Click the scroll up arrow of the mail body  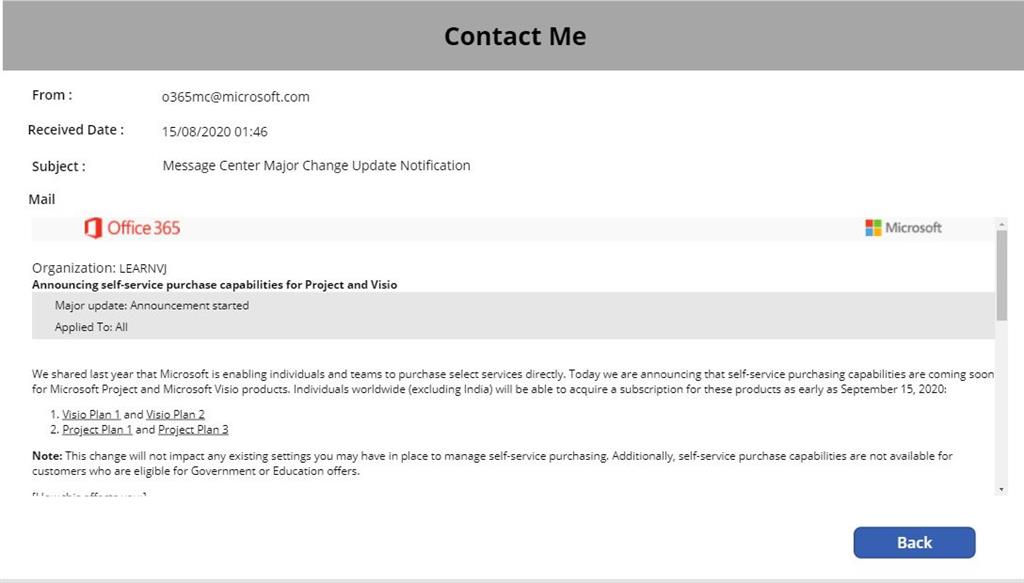1002,225
